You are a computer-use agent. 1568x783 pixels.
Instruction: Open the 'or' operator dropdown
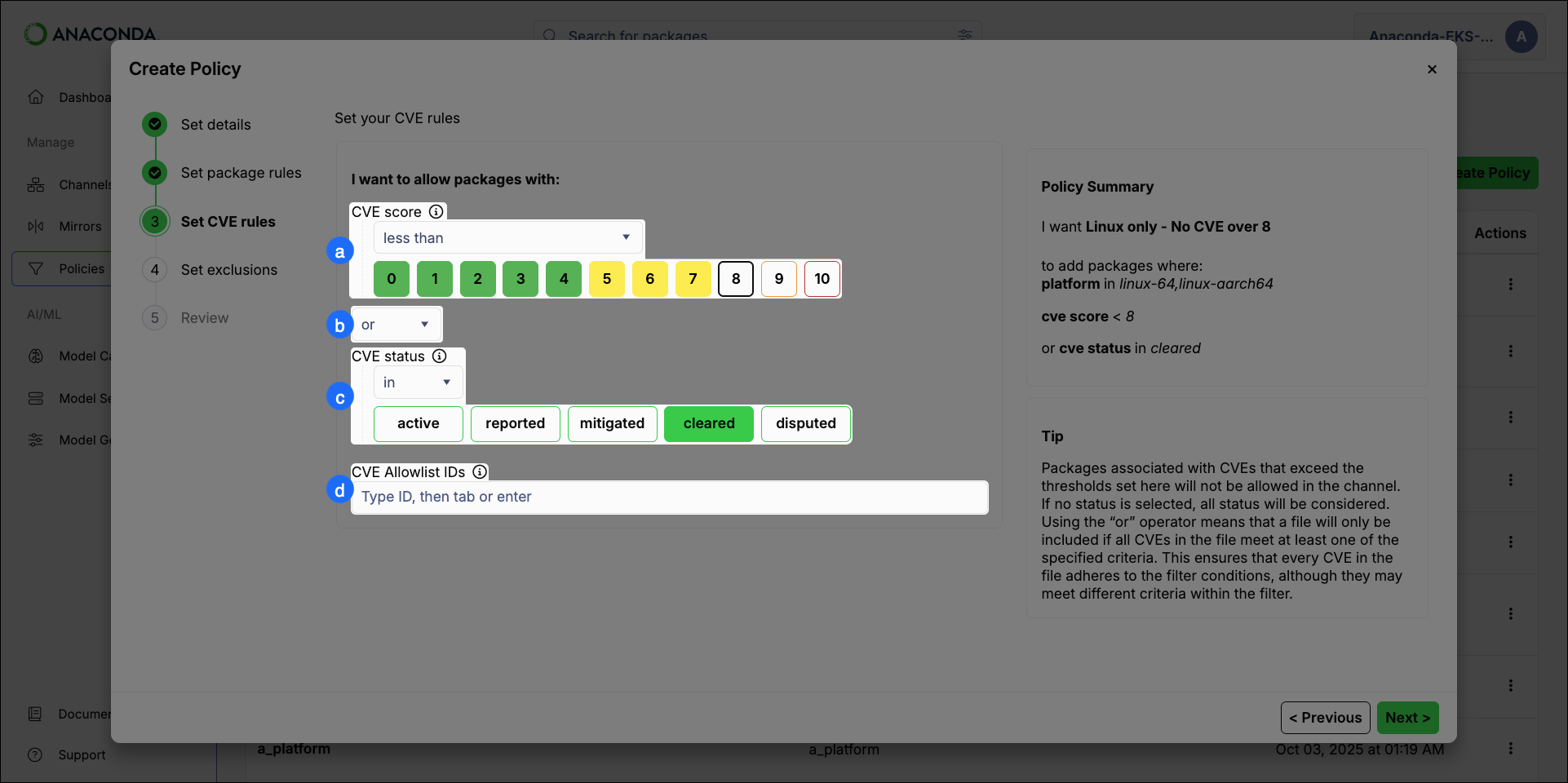pyautogui.click(x=396, y=324)
